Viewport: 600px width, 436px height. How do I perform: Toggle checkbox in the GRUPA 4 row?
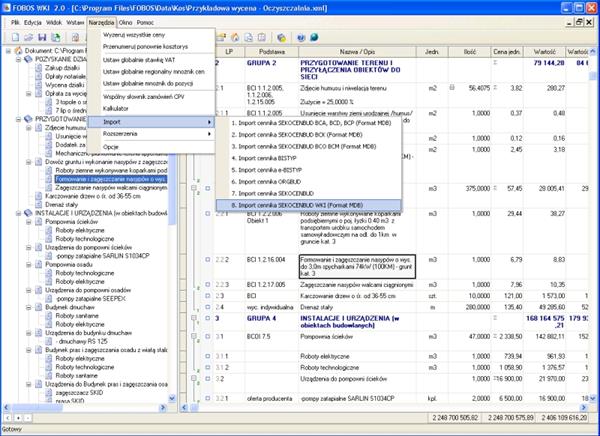pos(208,318)
